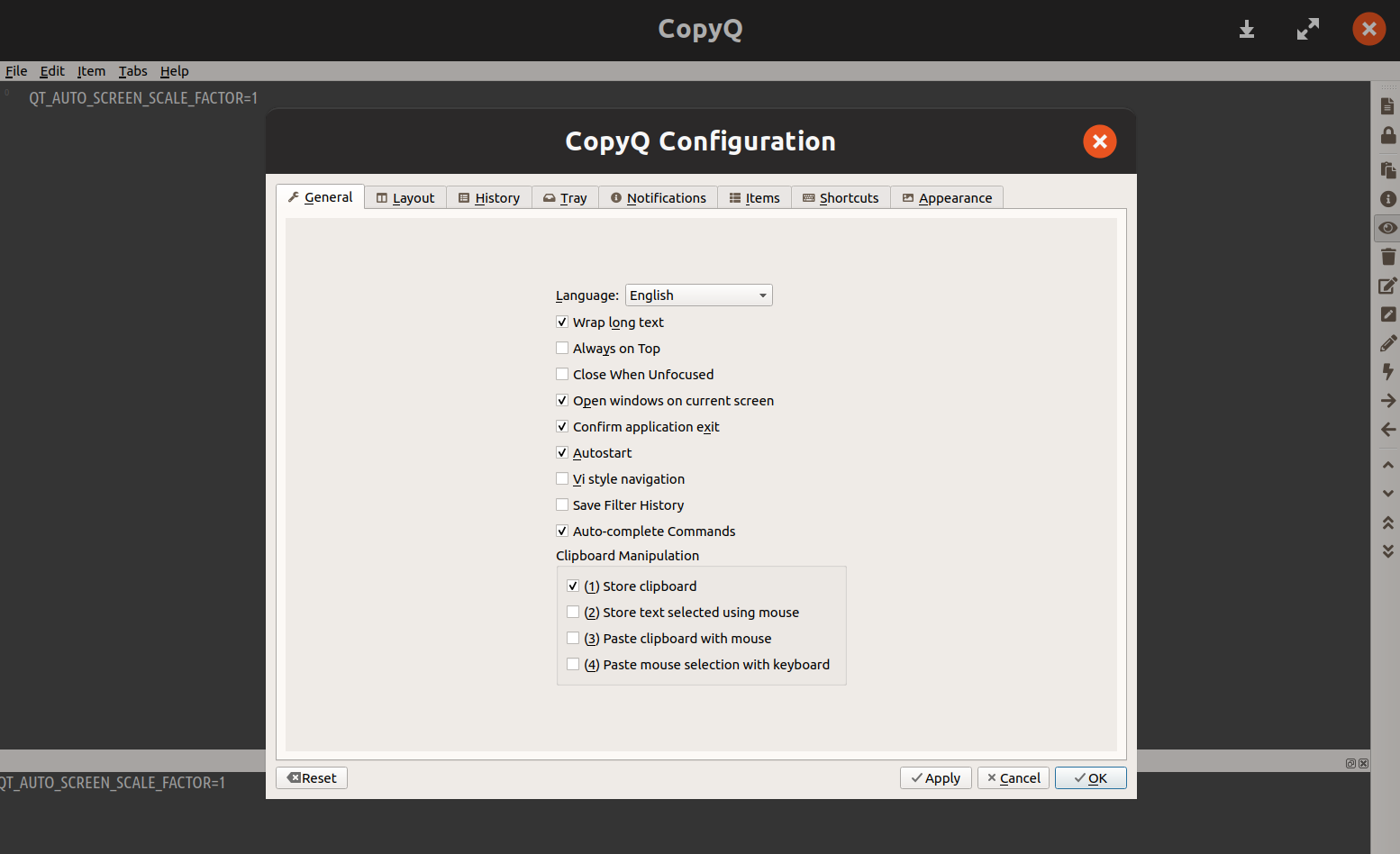This screenshot has height=854, width=1400.
Task: Select the General tab
Action: [x=320, y=197]
